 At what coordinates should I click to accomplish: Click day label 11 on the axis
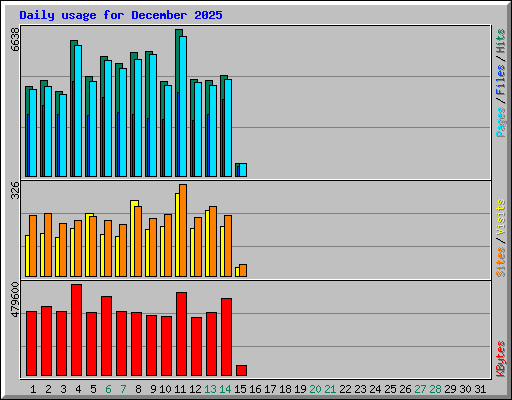coord(180,389)
